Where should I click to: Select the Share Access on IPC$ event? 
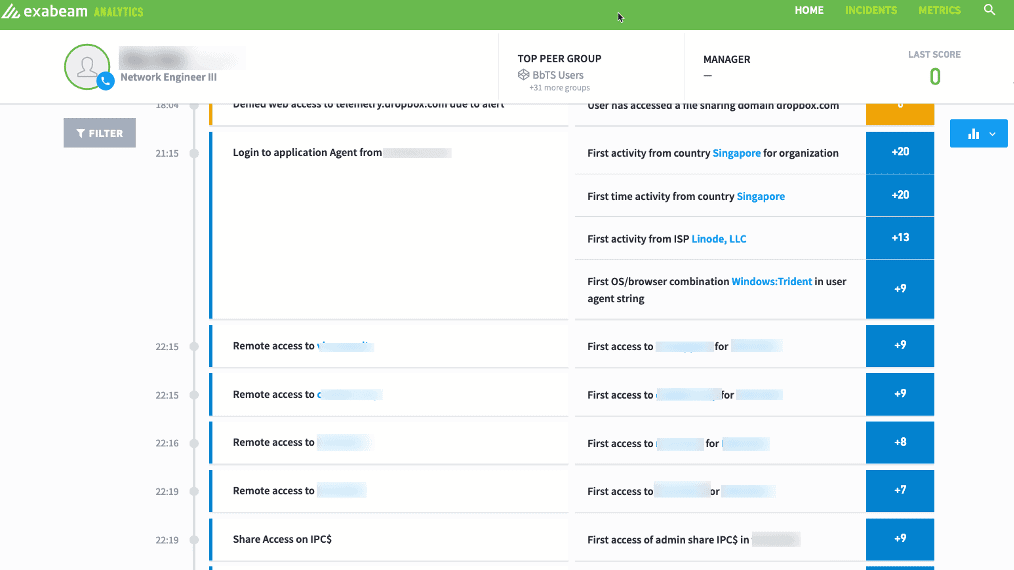(x=389, y=540)
